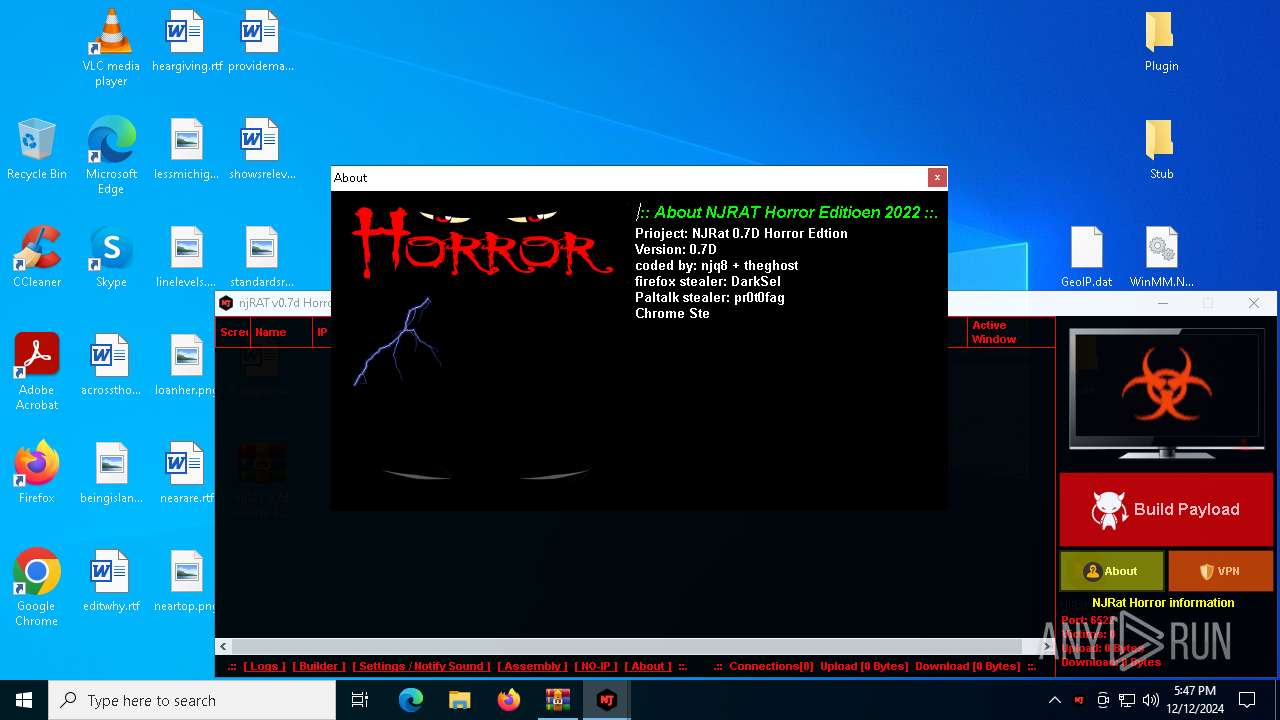Open neartop.png image file
The height and width of the screenshot is (720, 1280).
coord(187,581)
